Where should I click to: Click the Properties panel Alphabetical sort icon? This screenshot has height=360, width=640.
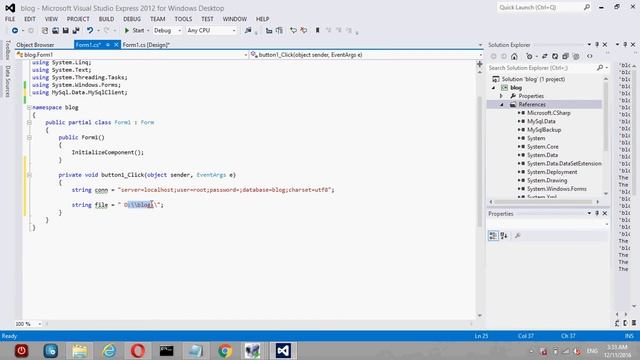(x=504, y=236)
